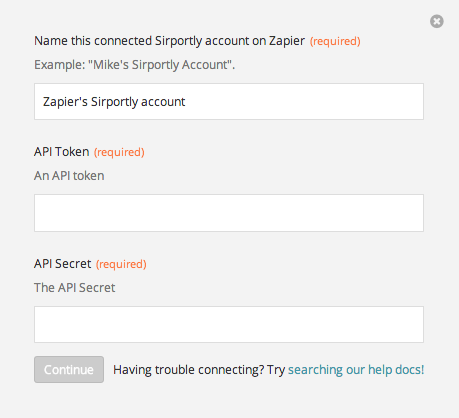The width and height of the screenshot is (459, 418).
Task: Click the API Token label
Action: point(62,152)
